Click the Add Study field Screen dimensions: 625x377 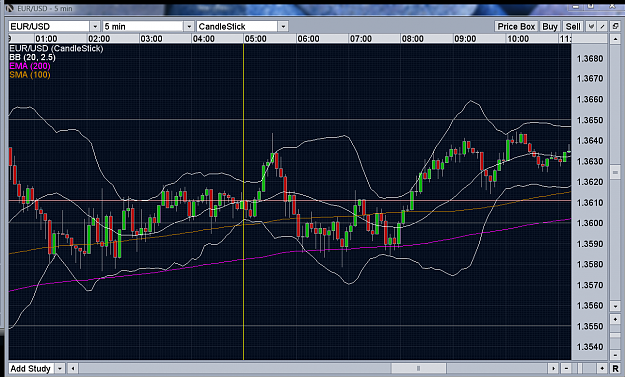tap(31, 368)
